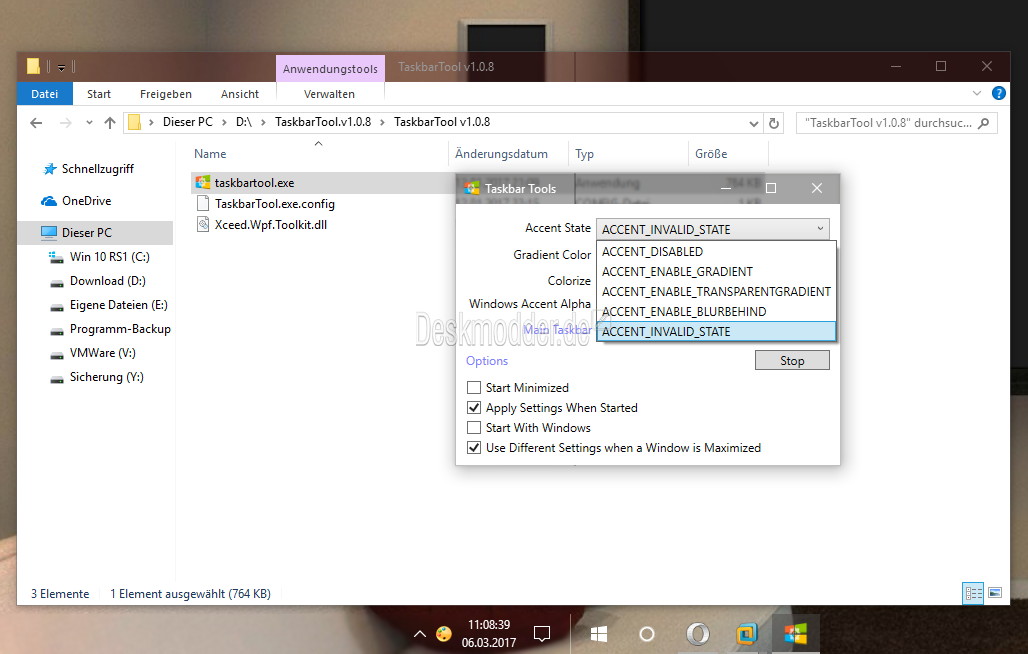1028x654 pixels.
Task: Switch to the Start ribbon tab
Action: point(99,94)
